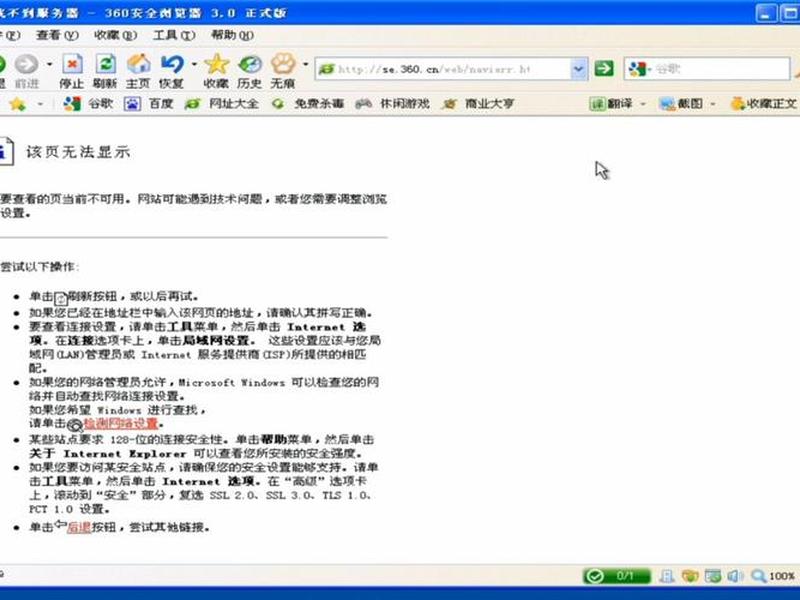
Task: Click the 100% zoom magnifier control
Action: [773, 576]
